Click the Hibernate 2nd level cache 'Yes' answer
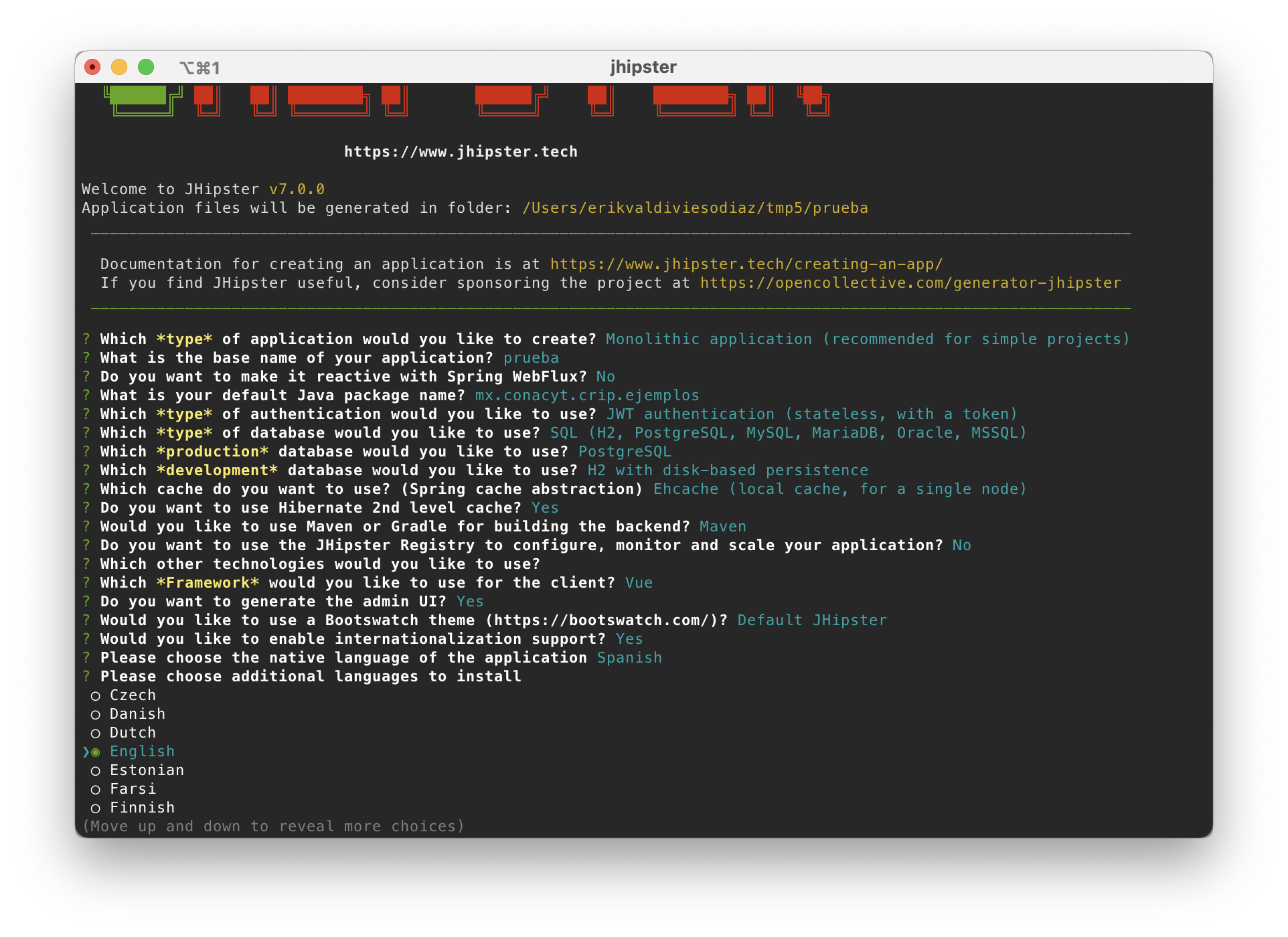 tap(545, 508)
